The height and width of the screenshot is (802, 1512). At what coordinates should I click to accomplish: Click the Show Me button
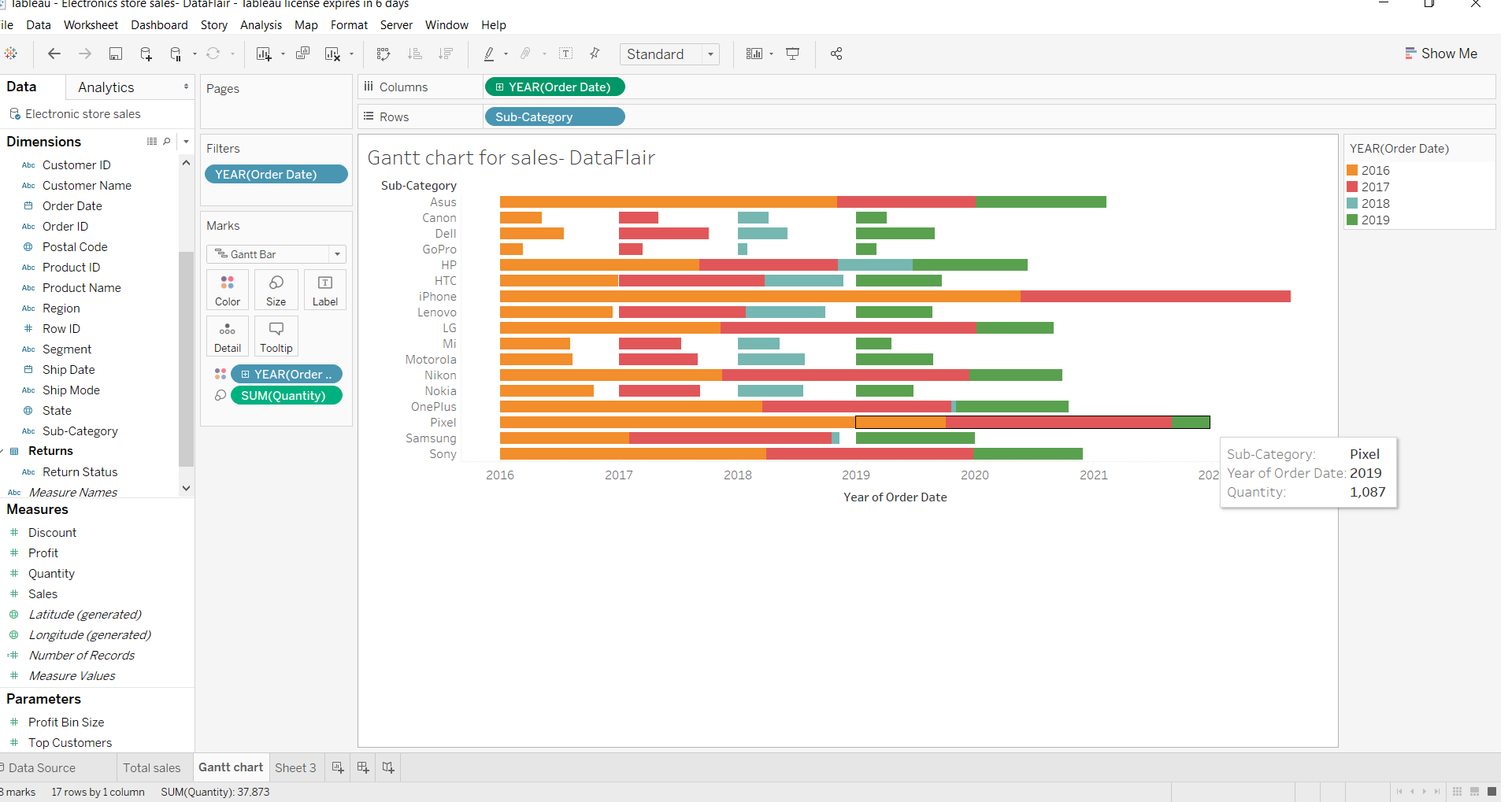(1440, 53)
